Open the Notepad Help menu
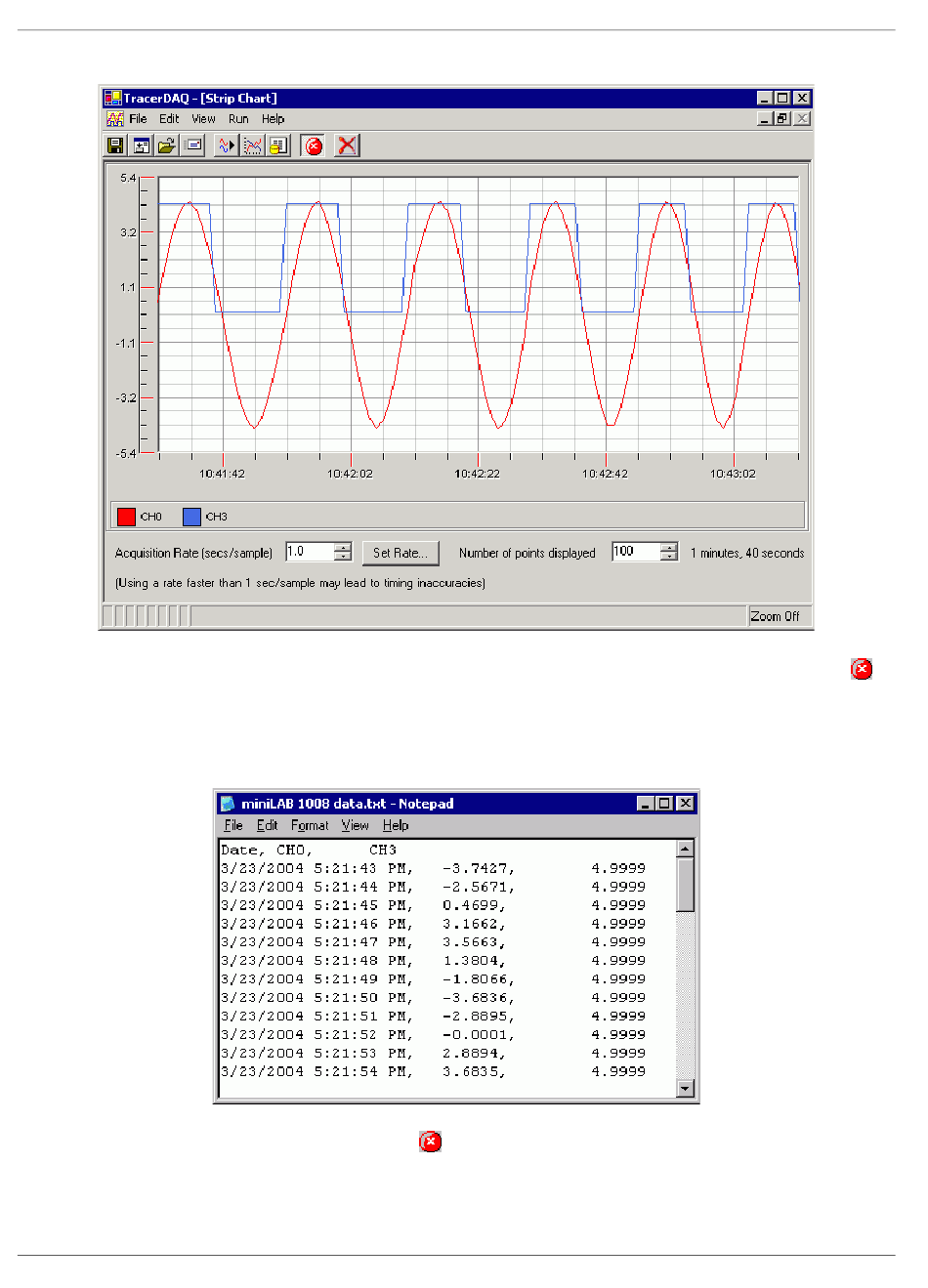This screenshot has height=1288, width=928. tap(396, 825)
